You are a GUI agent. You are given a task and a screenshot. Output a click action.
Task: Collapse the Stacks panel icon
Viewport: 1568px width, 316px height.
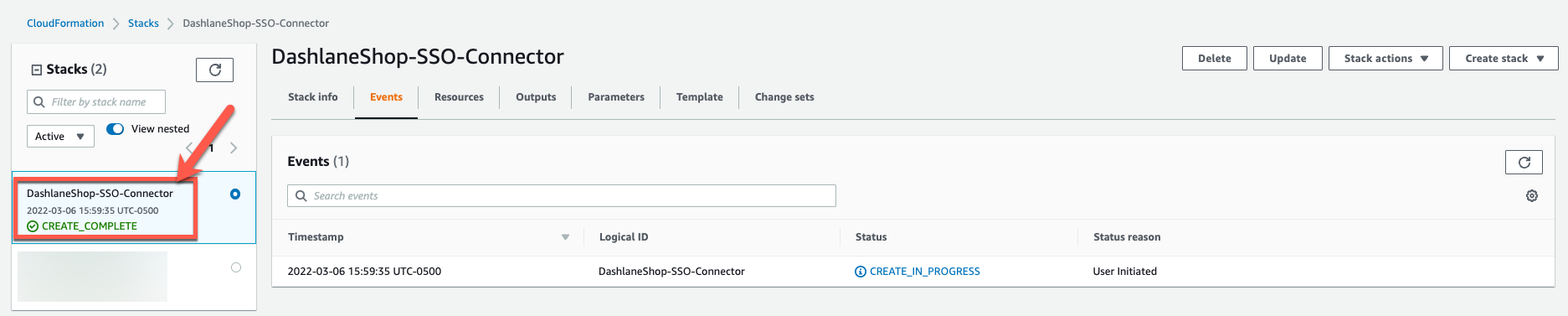[x=36, y=70]
